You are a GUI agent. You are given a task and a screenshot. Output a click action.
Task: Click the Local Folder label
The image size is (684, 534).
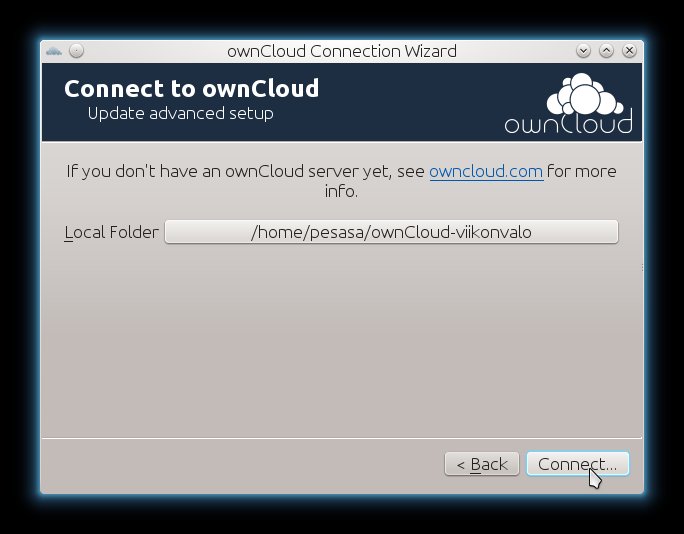pos(111,232)
